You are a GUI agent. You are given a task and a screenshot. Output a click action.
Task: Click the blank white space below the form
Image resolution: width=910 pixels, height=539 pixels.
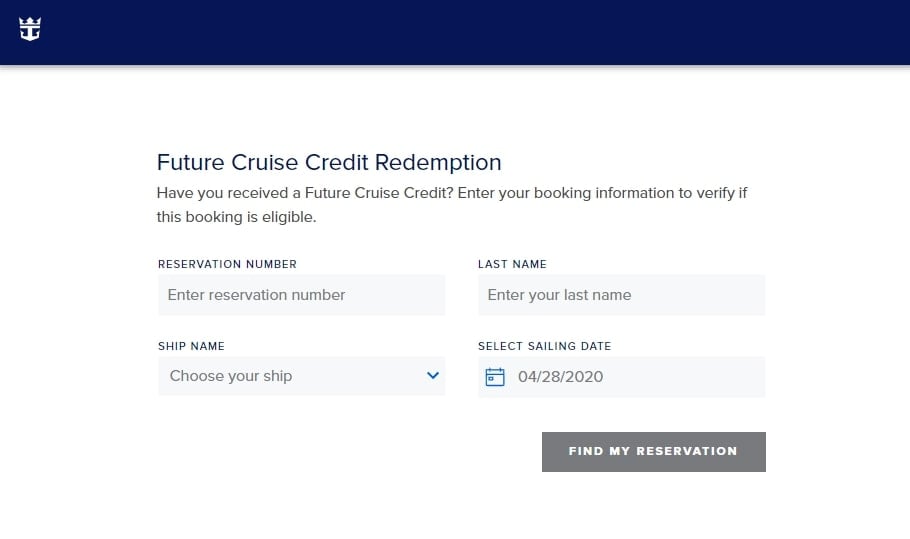[x=455, y=508]
